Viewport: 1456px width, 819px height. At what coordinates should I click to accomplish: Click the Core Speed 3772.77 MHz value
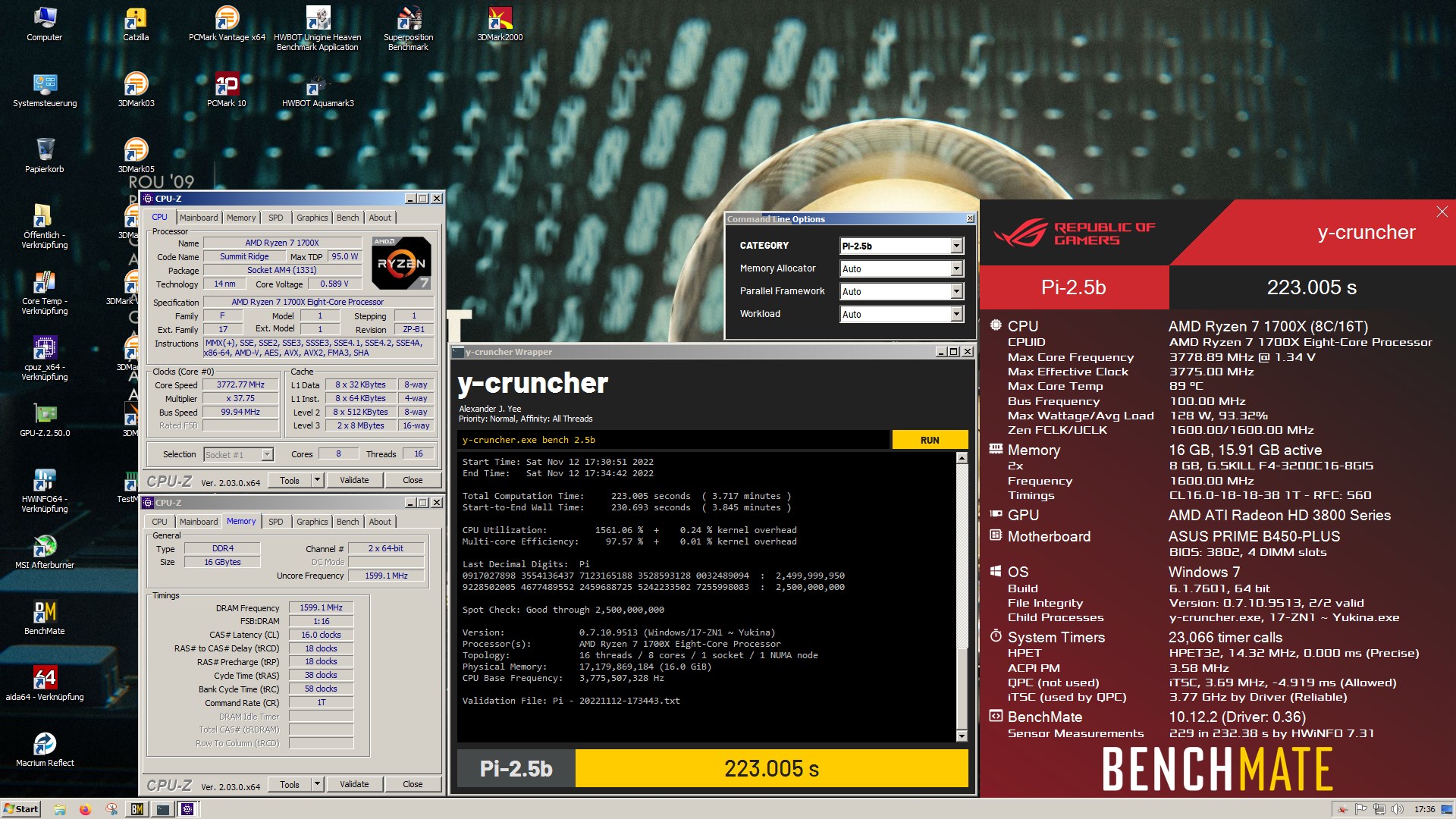click(241, 384)
